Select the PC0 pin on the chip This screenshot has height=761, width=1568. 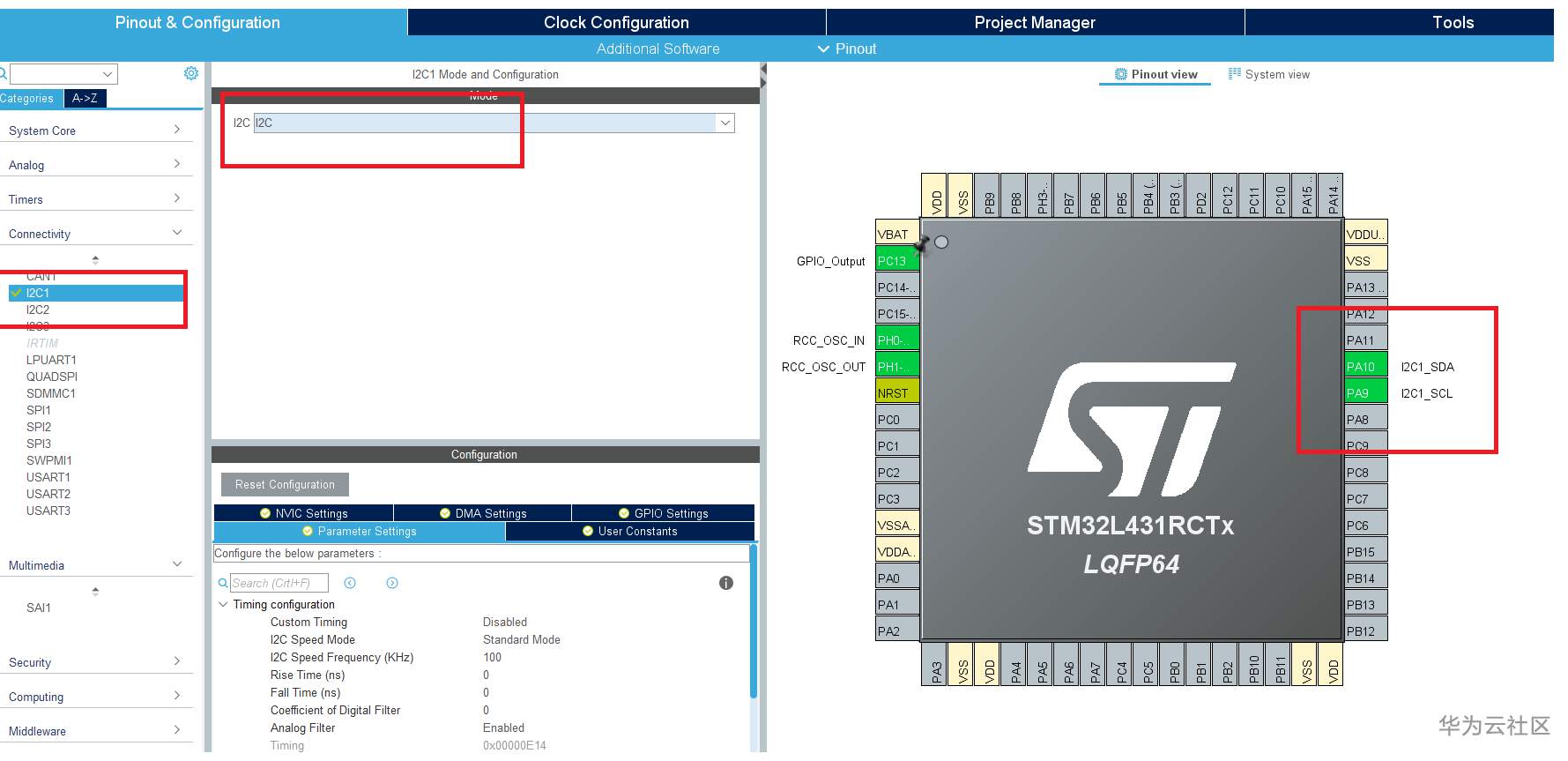coord(897,420)
